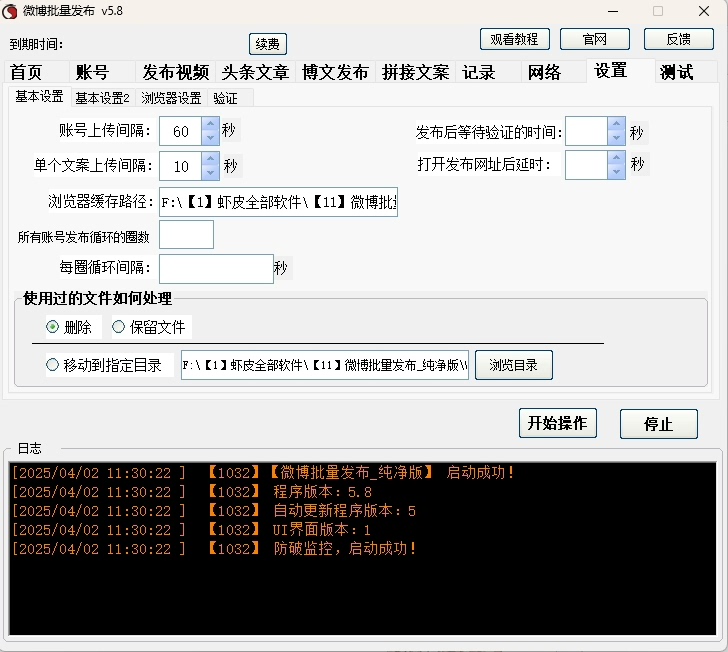This screenshot has width=728, height=652.
Task: Click the 账号上传间隔 value field showing 60
Action: 181,131
